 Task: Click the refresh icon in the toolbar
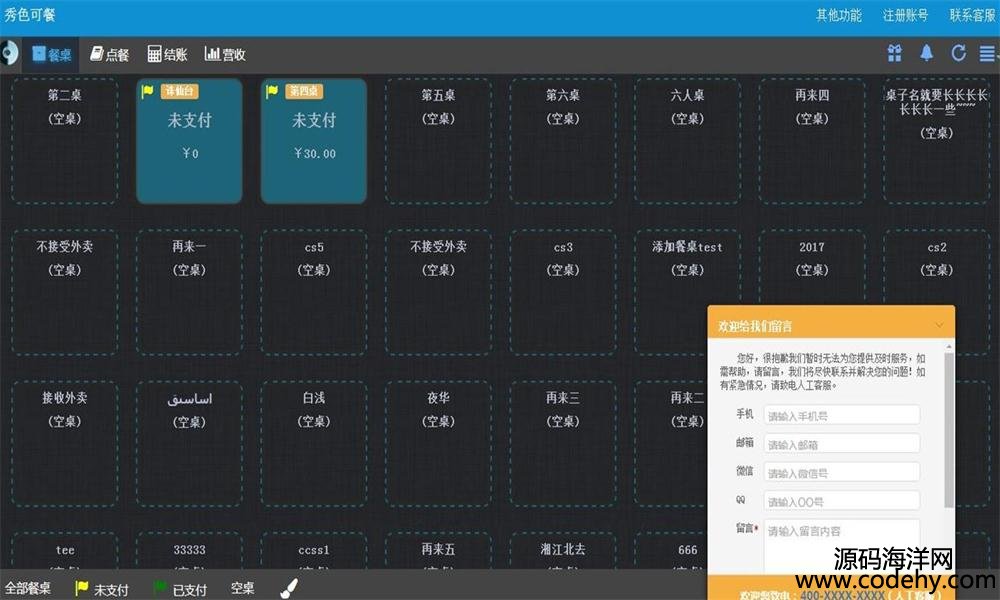click(958, 54)
